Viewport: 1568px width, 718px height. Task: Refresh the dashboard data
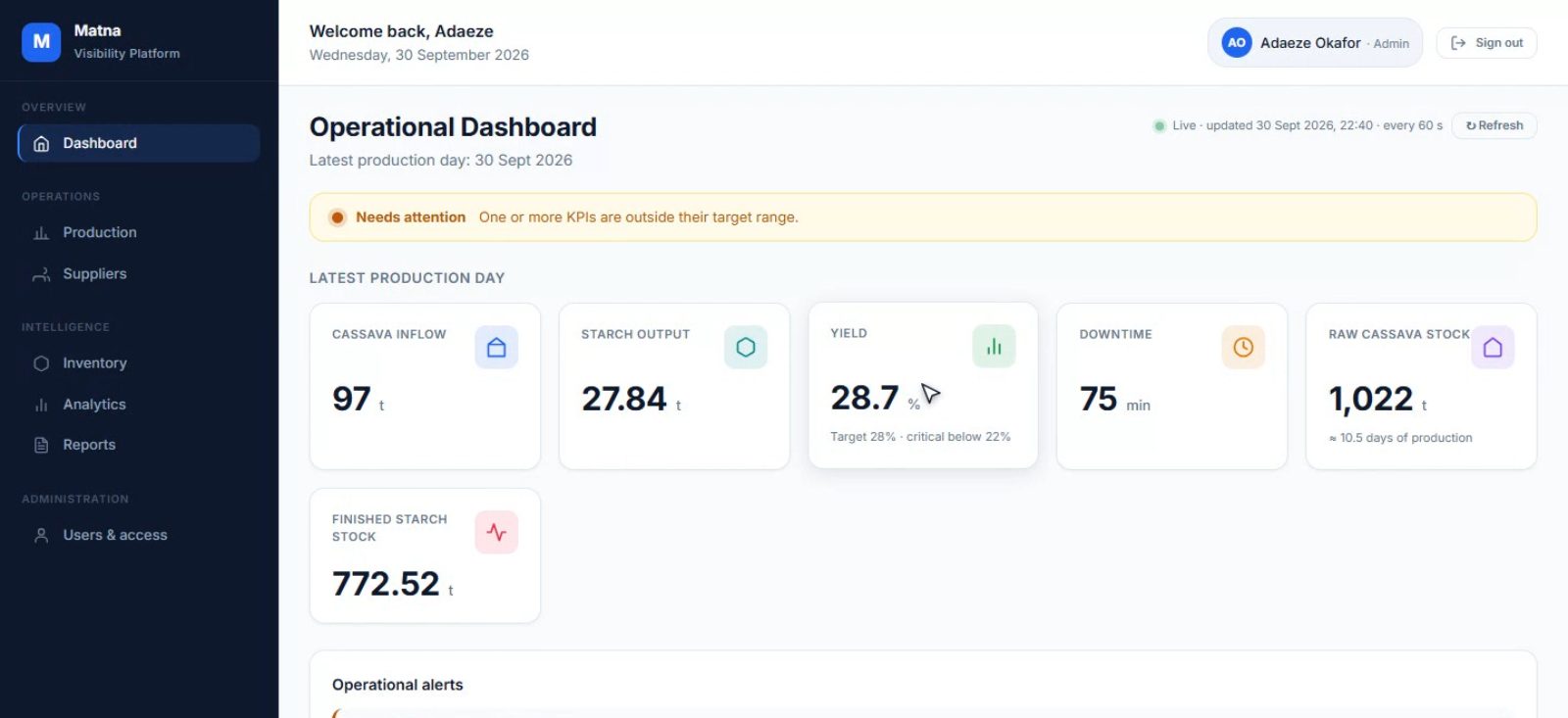(x=1494, y=125)
